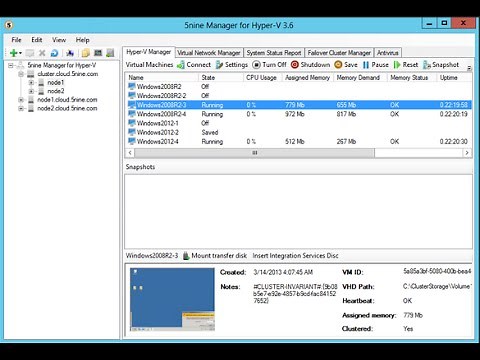
Task: Reset the selected virtual machine
Action: point(406,65)
